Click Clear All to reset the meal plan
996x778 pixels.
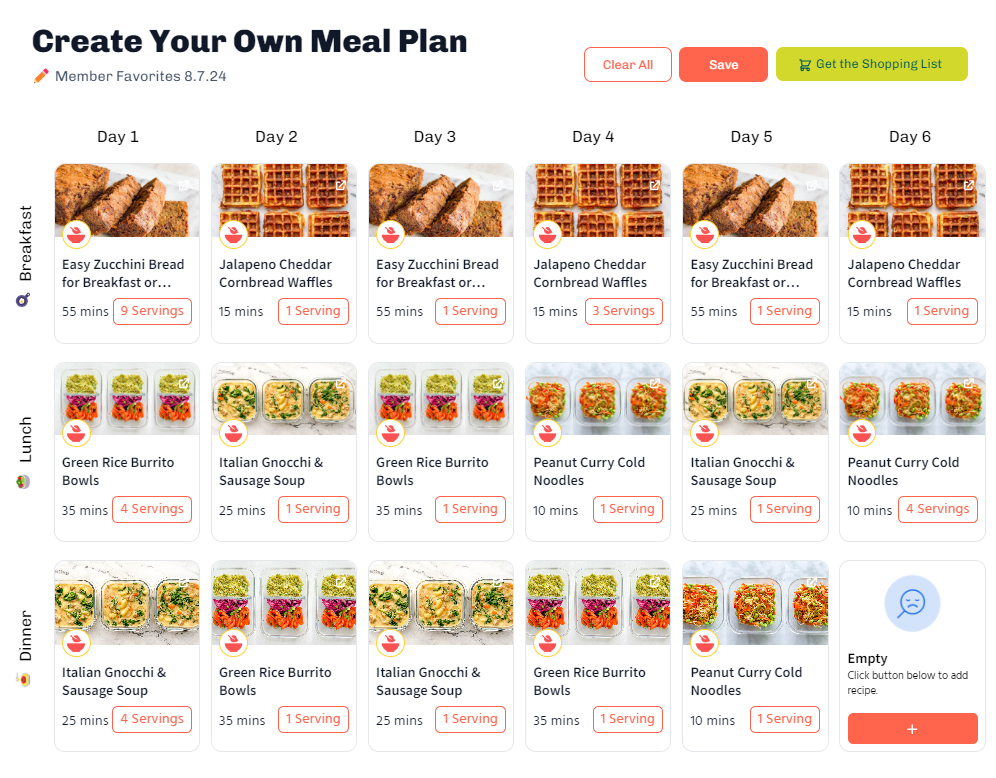628,65
